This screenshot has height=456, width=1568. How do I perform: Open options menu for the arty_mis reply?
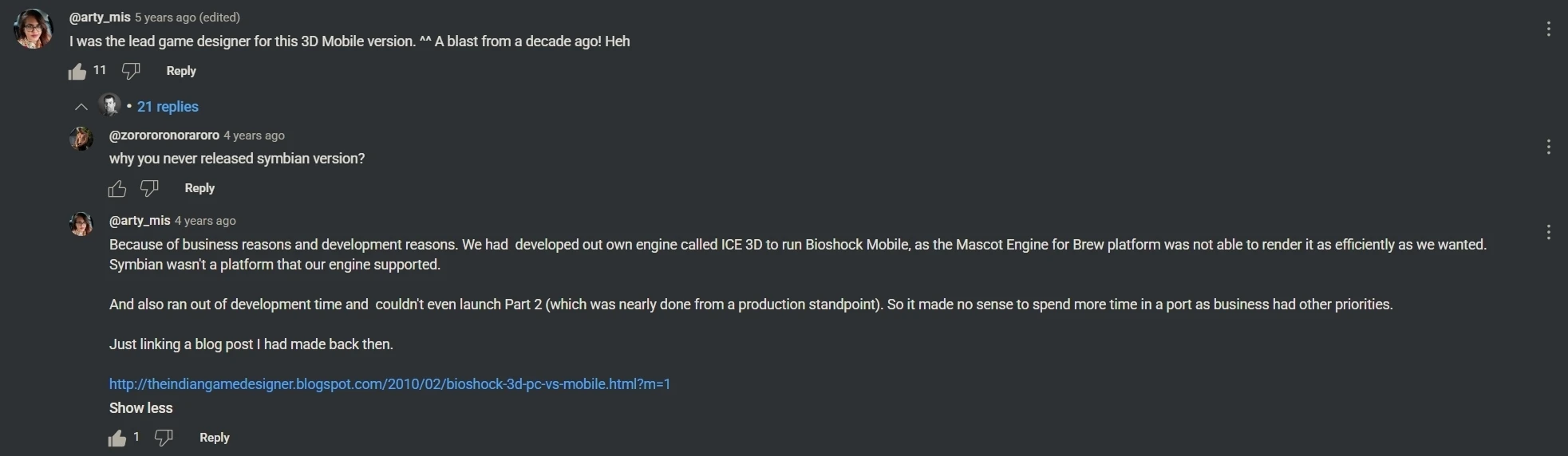[1548, 232]
